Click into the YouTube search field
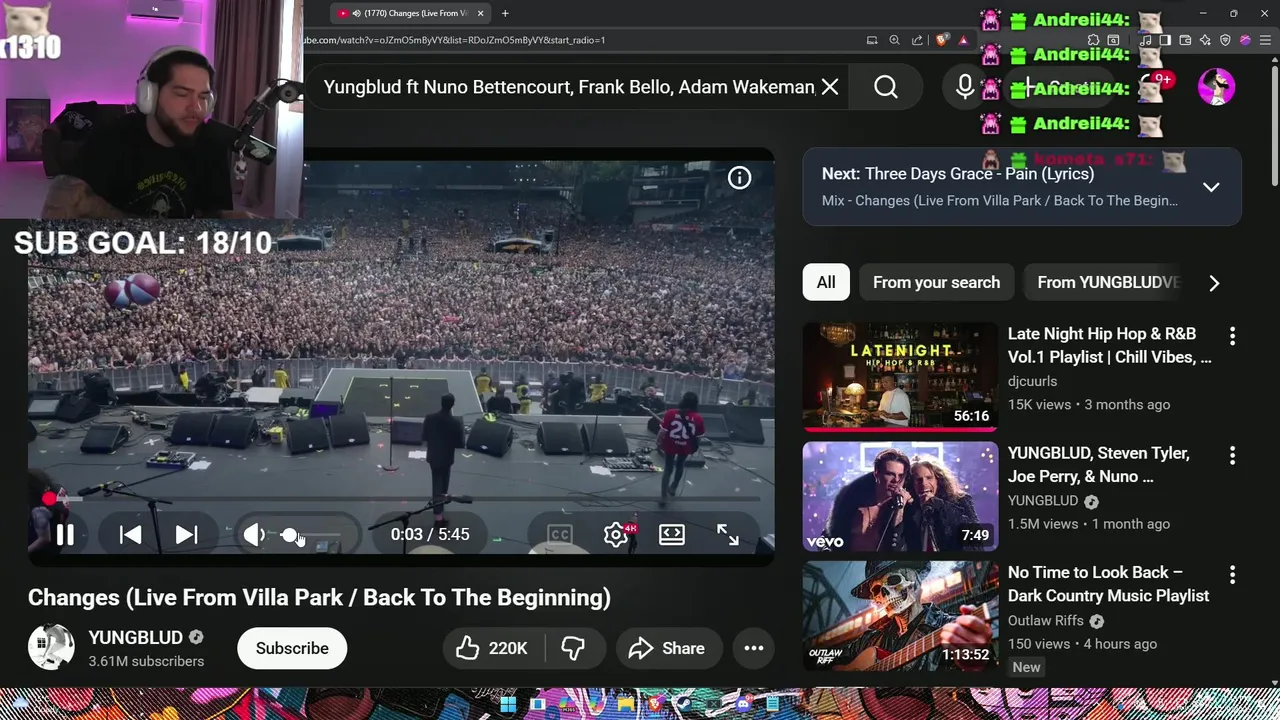Viewport: 1280px width, 720px height. [x=570, y=87]
